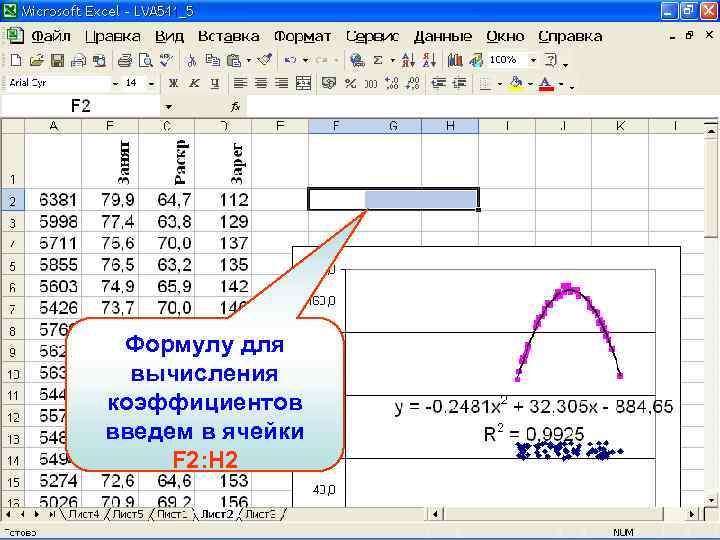The image size is (720, 540).
Task: Align text left
Action: 240,83
